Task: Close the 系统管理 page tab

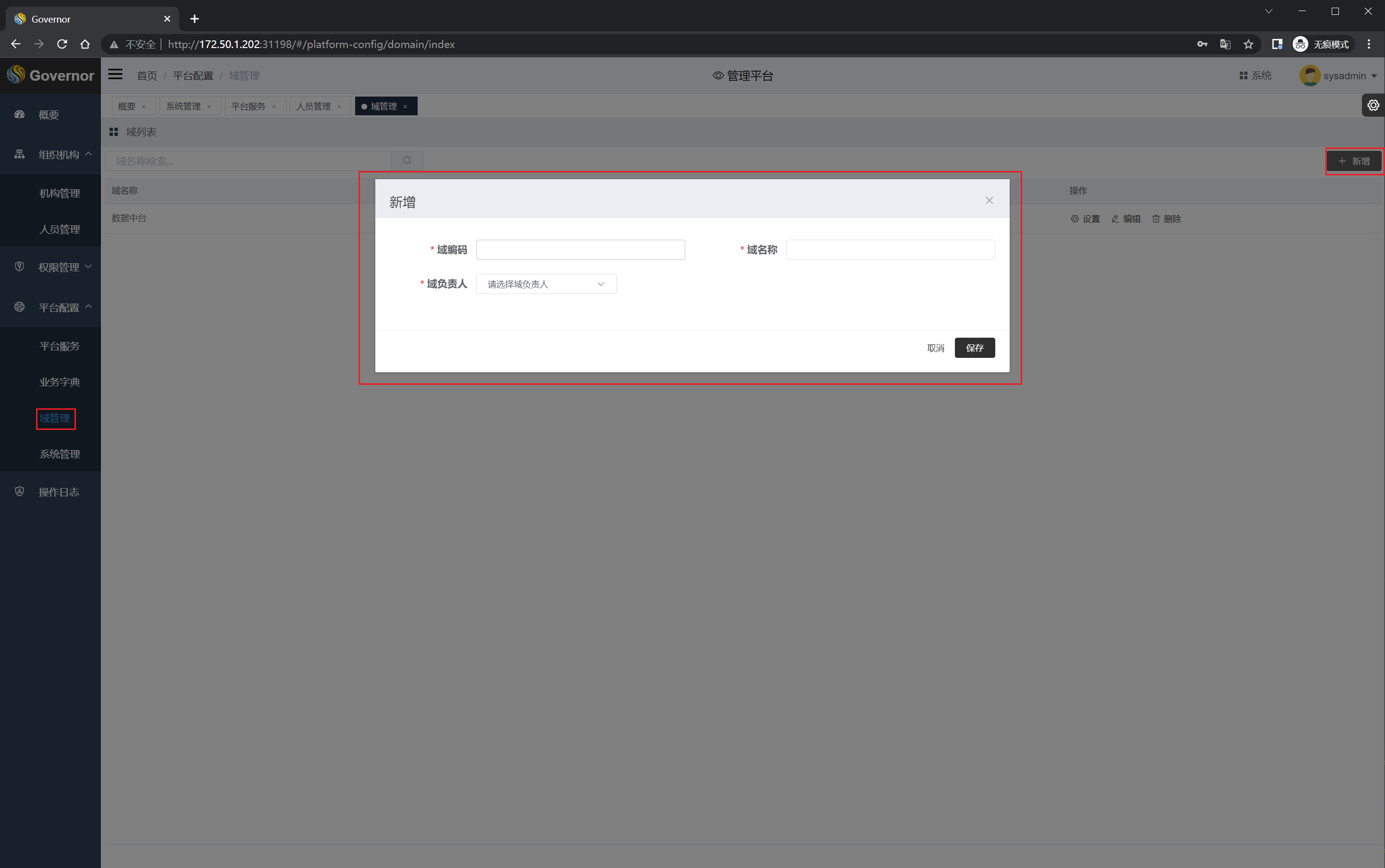Action: [x=209, y=107]
